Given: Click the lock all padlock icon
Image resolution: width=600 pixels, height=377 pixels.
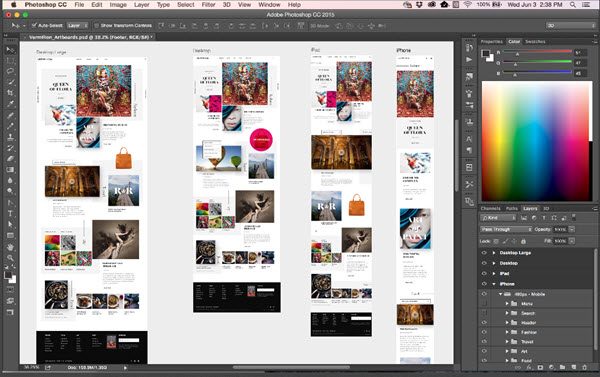Looking at the screenshot, I should point(523,241).
